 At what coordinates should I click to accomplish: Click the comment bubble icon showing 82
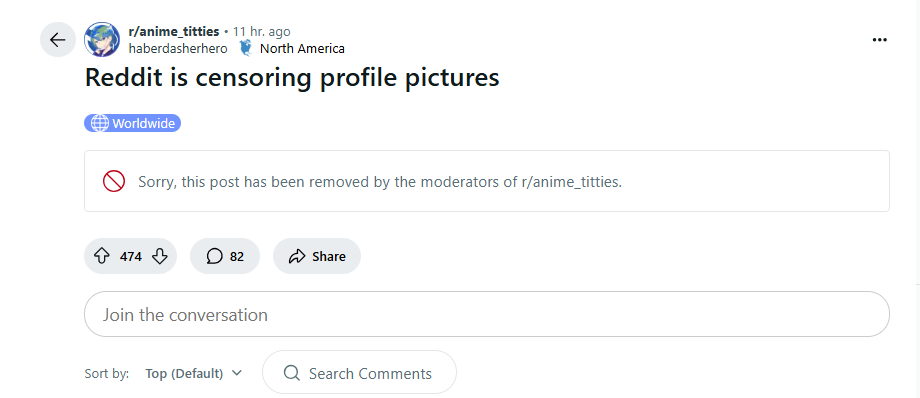[215, 256]
